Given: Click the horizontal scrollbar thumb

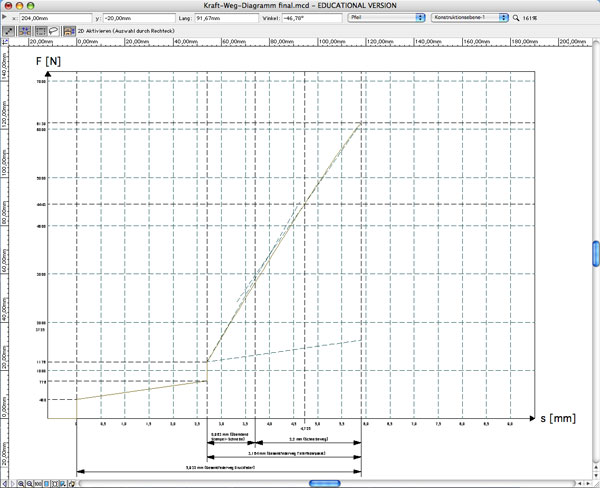Looking at the screenshot, I should [x=324, y=483].
